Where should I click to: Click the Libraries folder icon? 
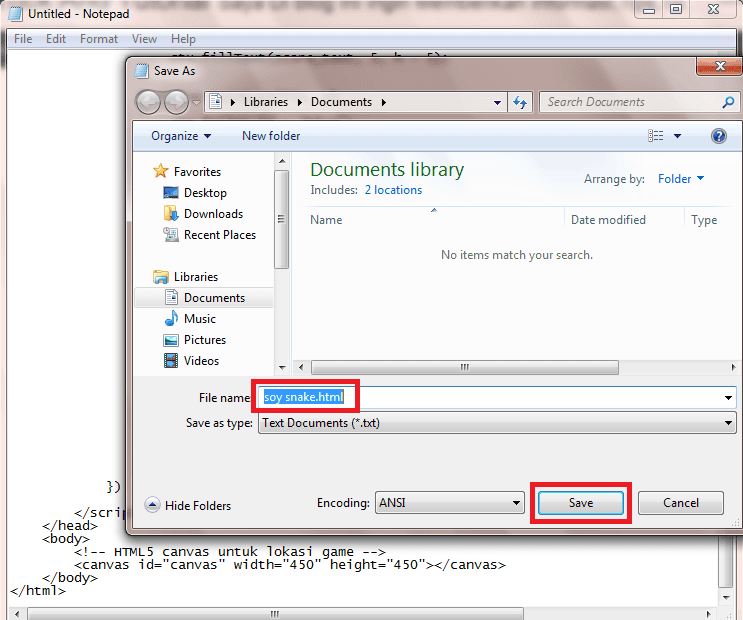click(x=161, y=276)
